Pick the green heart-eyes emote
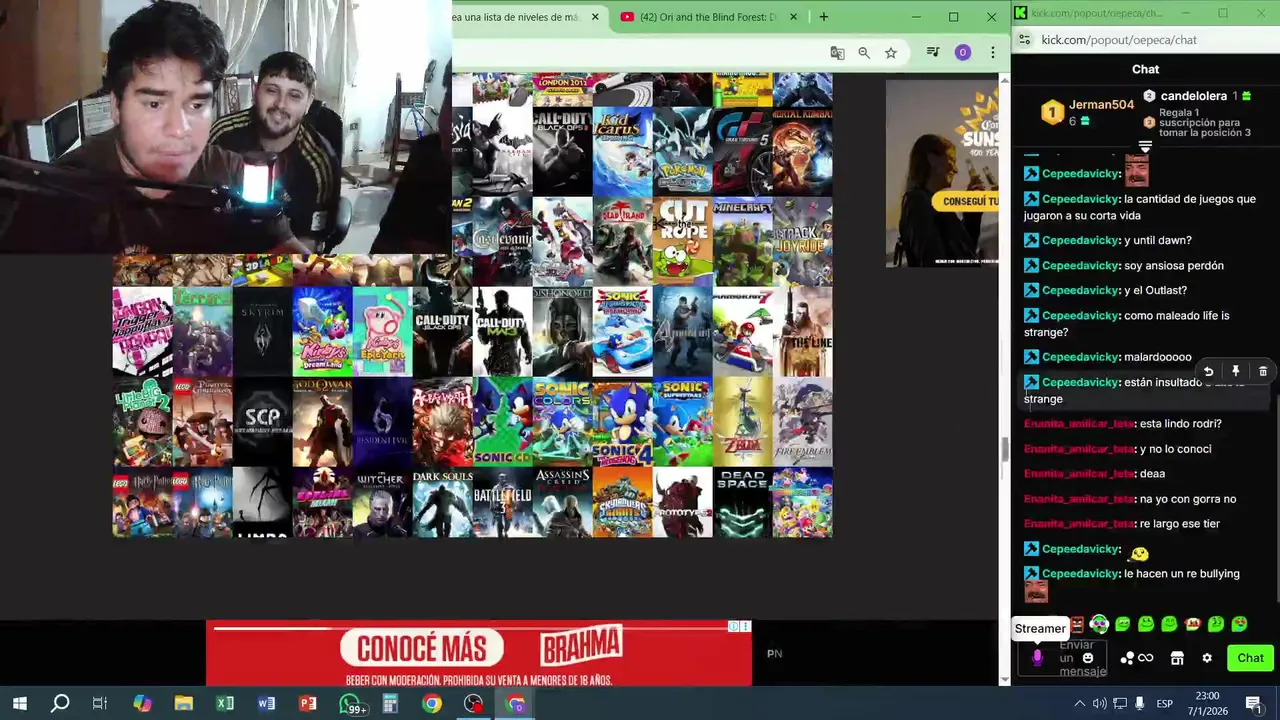The width and height of the screenshot is (1280, 720). (1239, 624)
